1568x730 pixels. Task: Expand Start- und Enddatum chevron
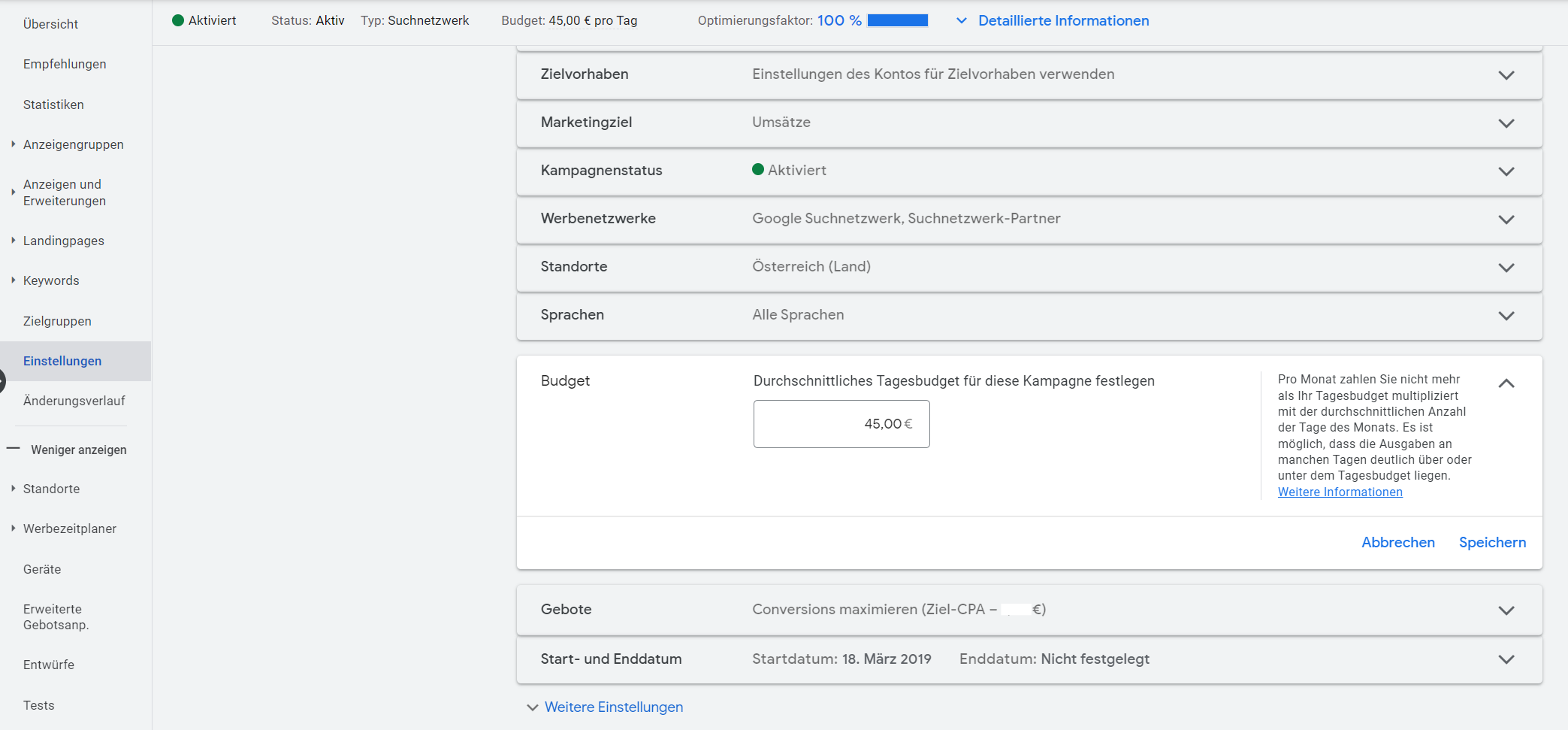point(1506,659)
